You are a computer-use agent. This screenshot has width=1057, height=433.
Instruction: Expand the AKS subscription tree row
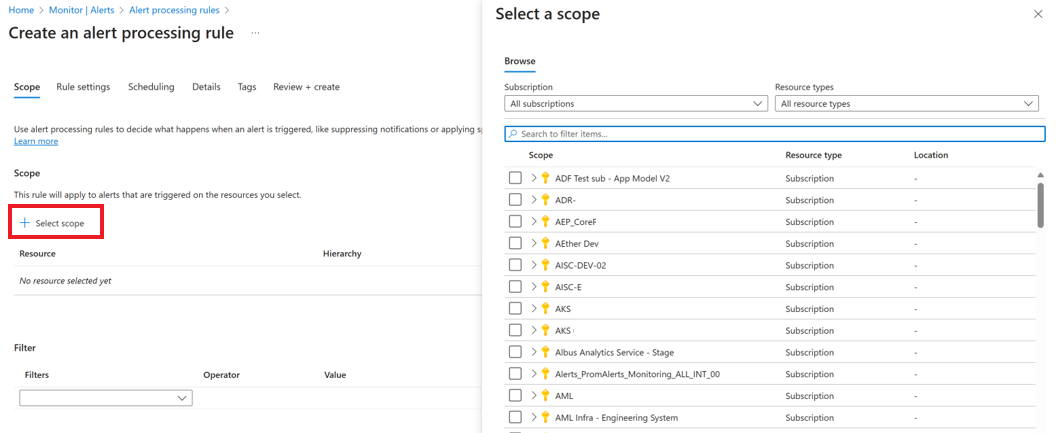[x=534, y=309]
